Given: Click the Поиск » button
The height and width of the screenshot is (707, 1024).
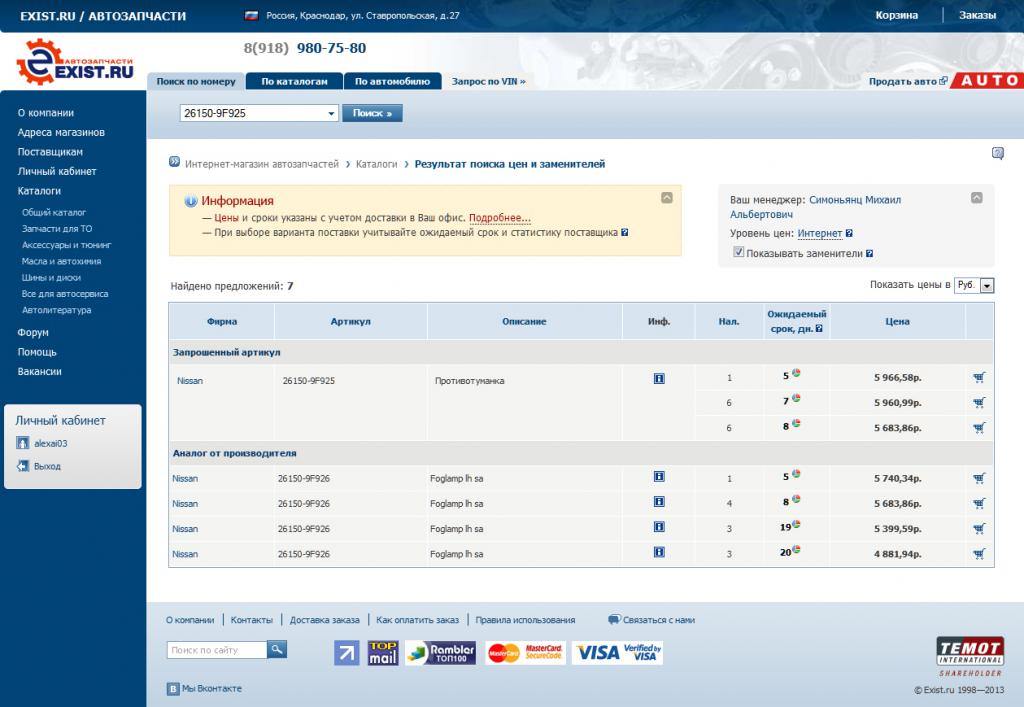Looking at the screenshot, I should 372,114.
